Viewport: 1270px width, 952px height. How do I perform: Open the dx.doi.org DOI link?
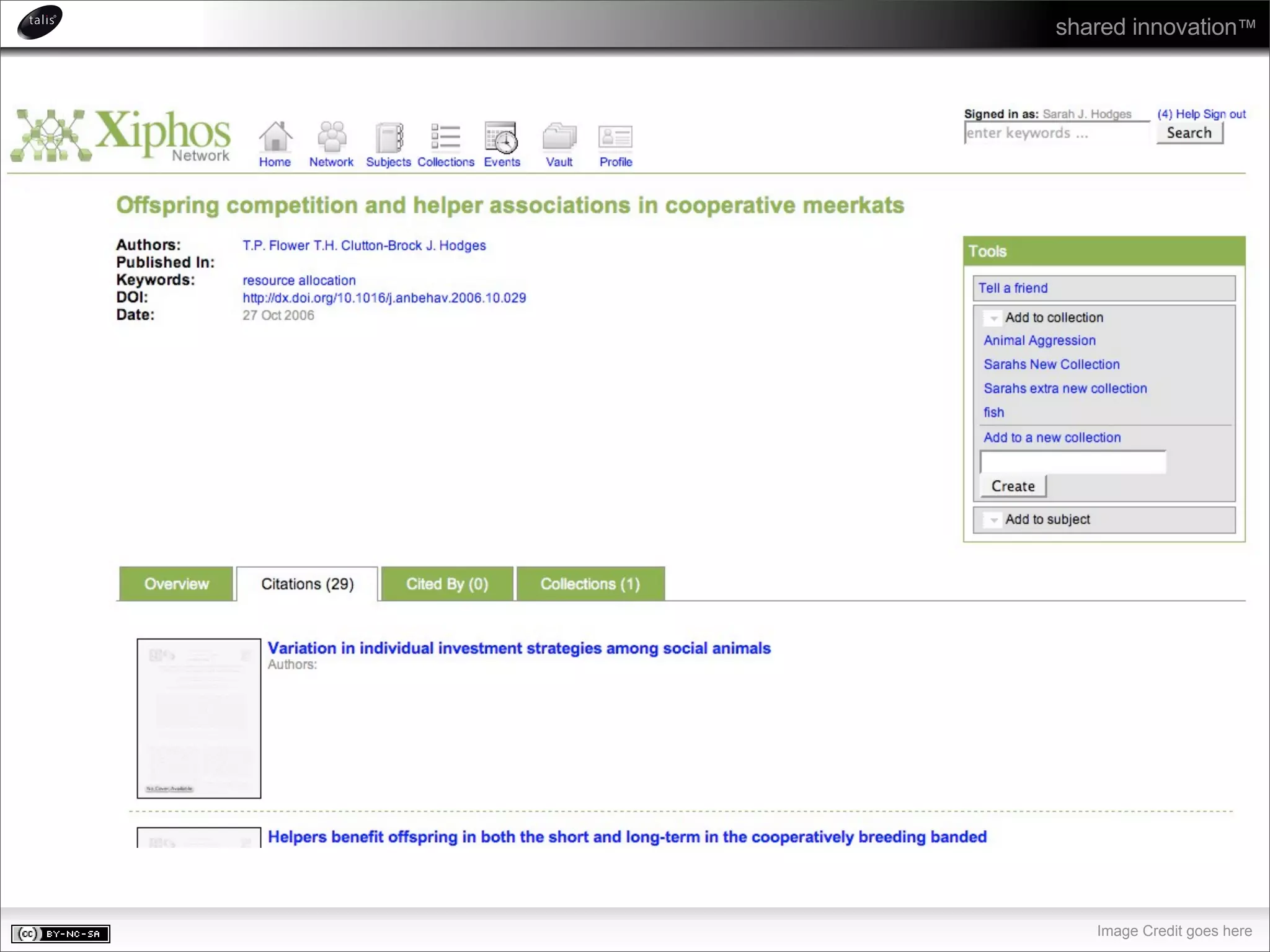pyautogui.click(x=384, y=298)
